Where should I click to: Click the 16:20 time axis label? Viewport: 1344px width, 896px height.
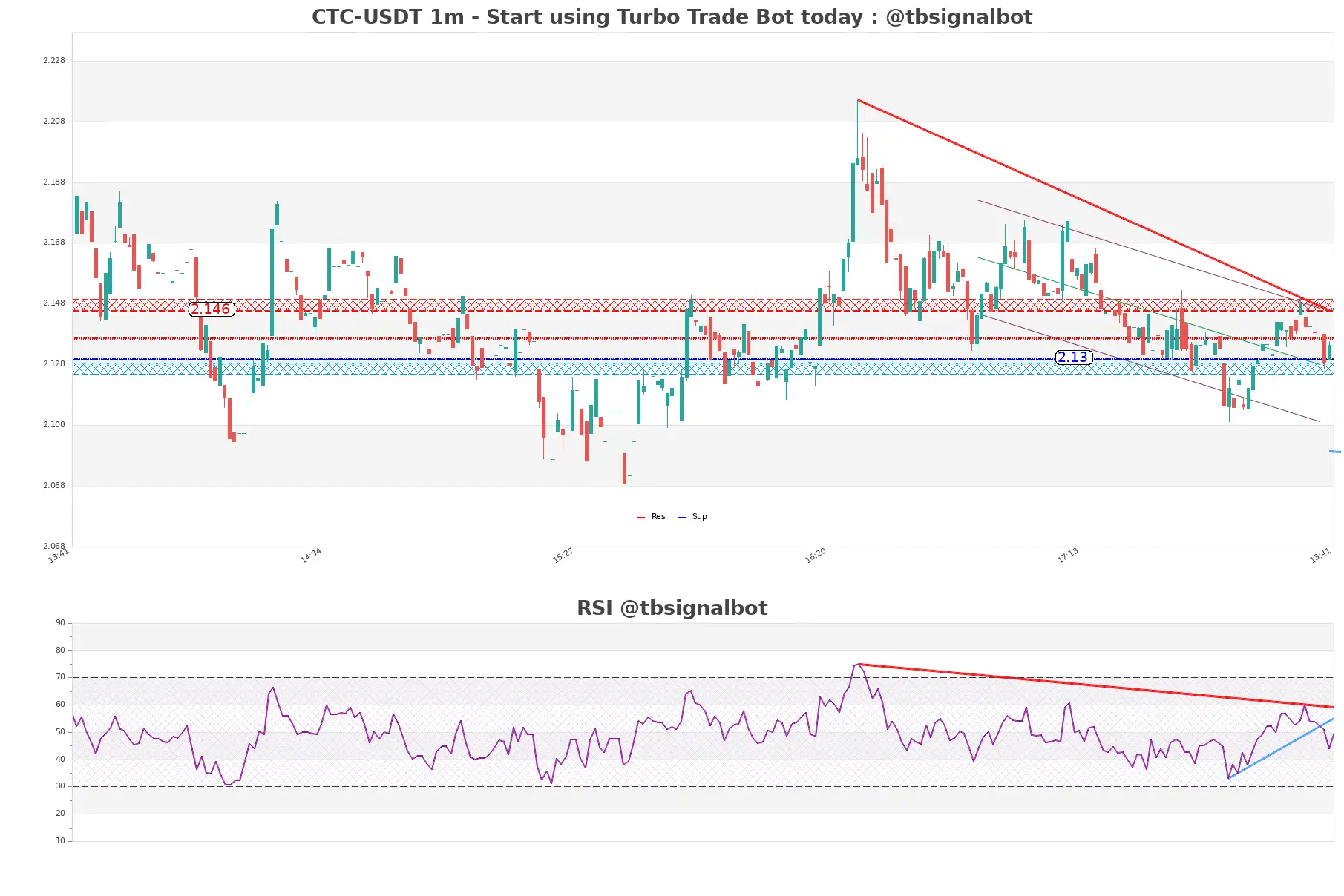816,556
